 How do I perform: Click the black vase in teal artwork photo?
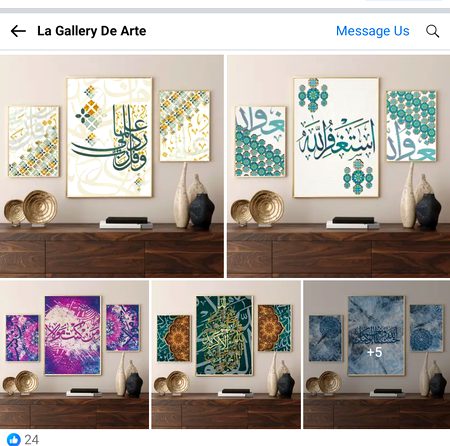428,212
